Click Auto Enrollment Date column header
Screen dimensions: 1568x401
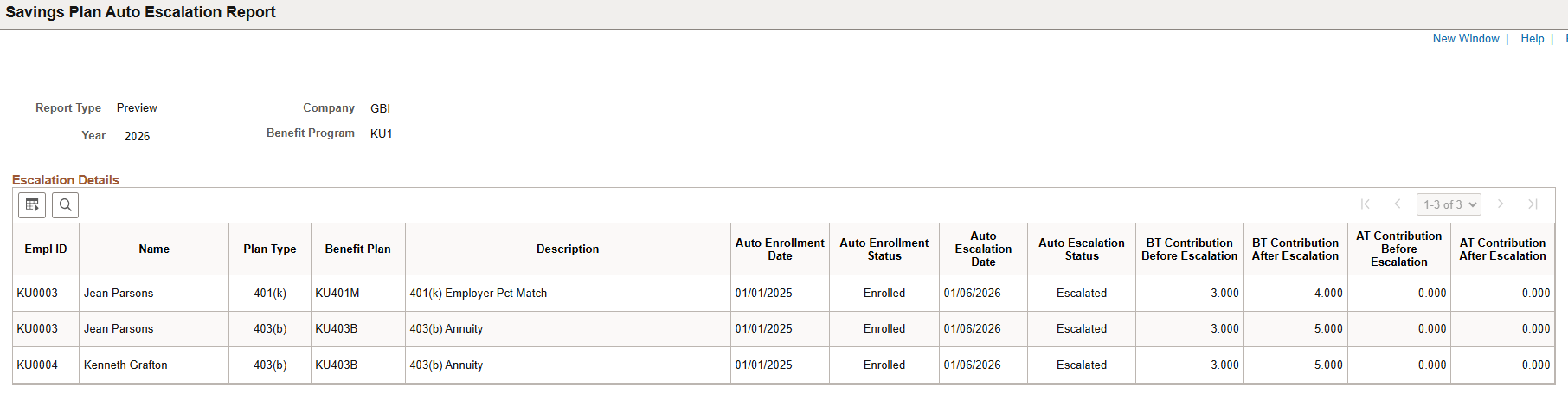[x=780, y=249]
